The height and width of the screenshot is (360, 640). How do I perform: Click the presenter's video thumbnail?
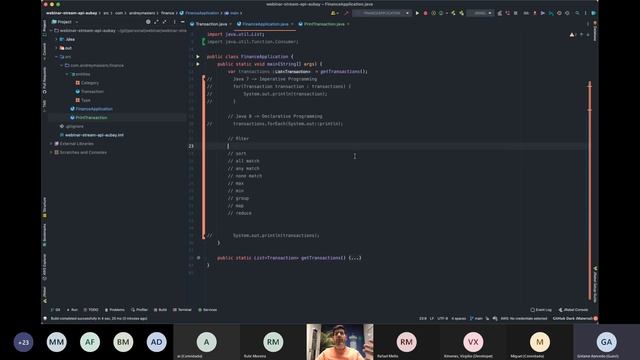(x=340, y=342)
